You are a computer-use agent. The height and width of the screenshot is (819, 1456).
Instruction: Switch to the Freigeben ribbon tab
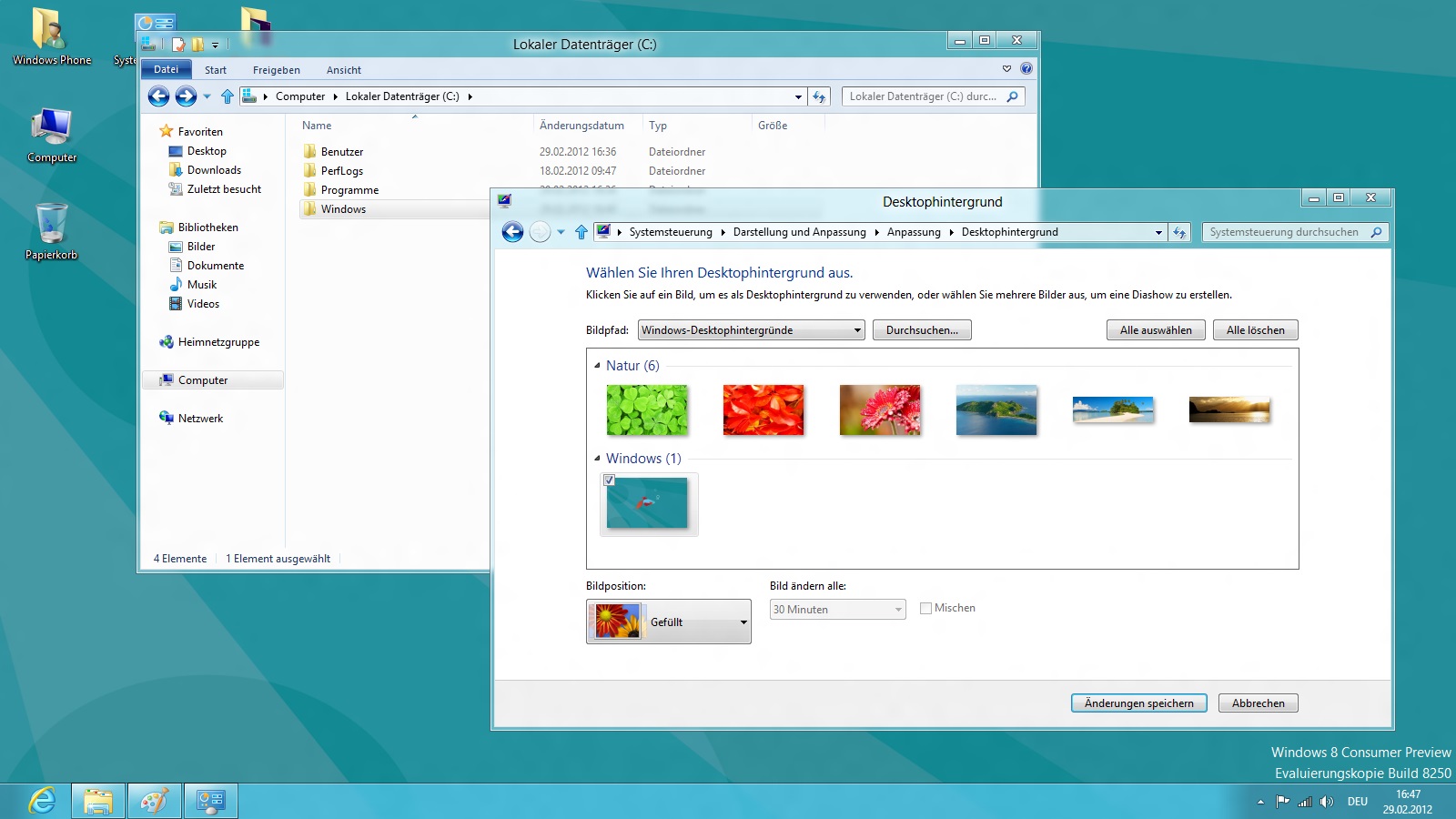(277, 70)
